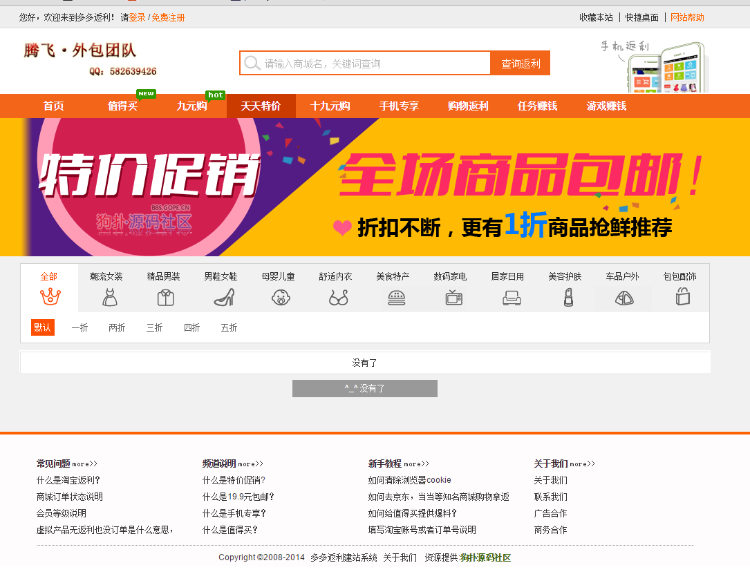This screenshot has height=583, width=750.
Task: Open the 任务赚钱 navigation tab
Action: tap(537, 106)
